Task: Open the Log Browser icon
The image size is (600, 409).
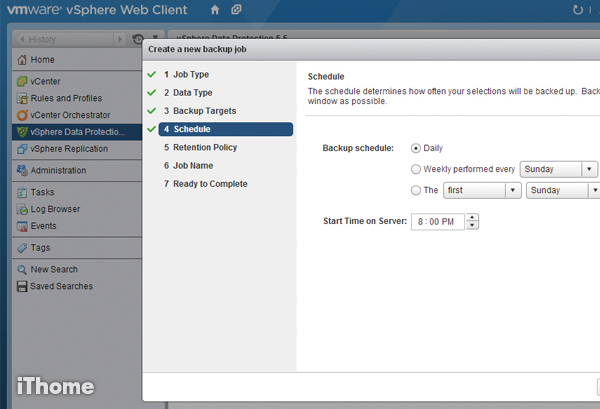Action: (21, 209)
